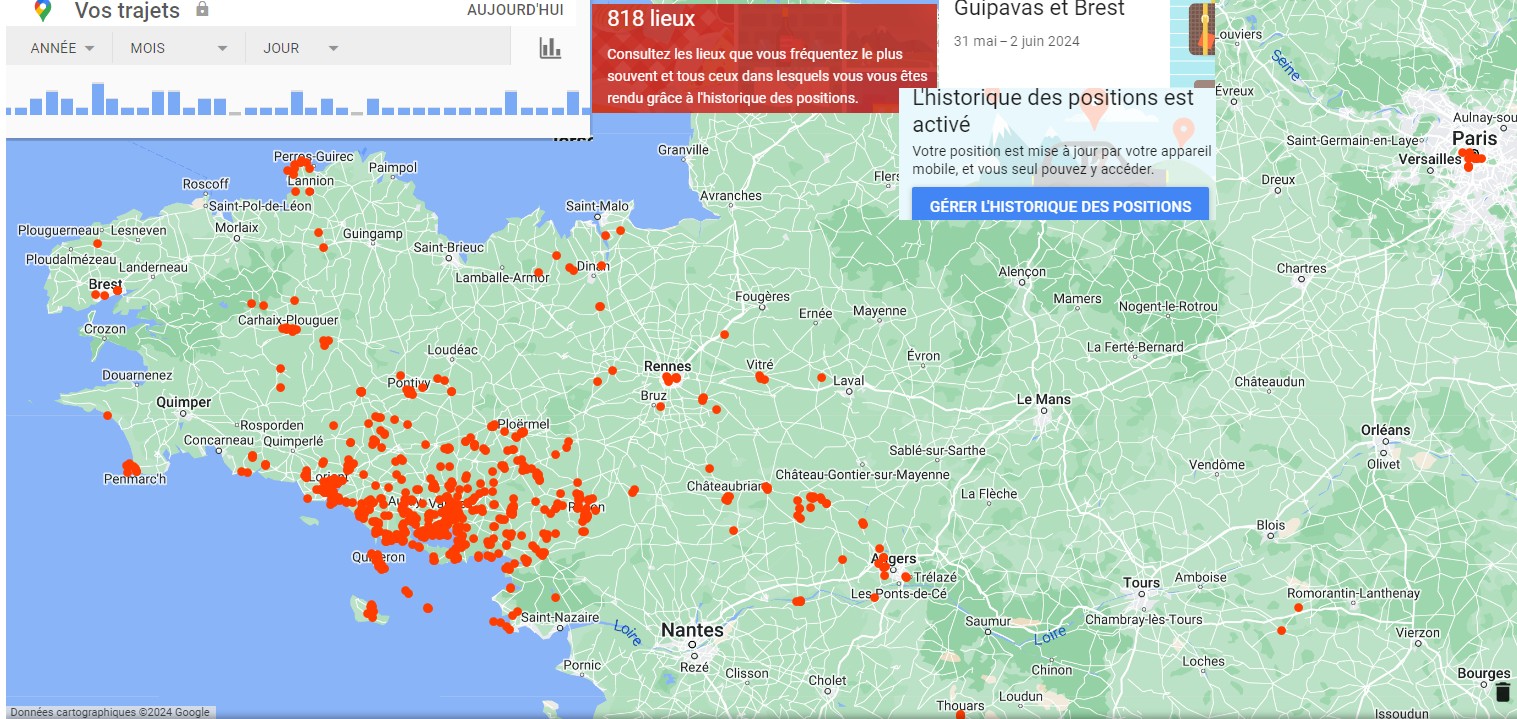Click the Penmarc'h label
This screenshot has width=1517, height=719.
[135, 479]
